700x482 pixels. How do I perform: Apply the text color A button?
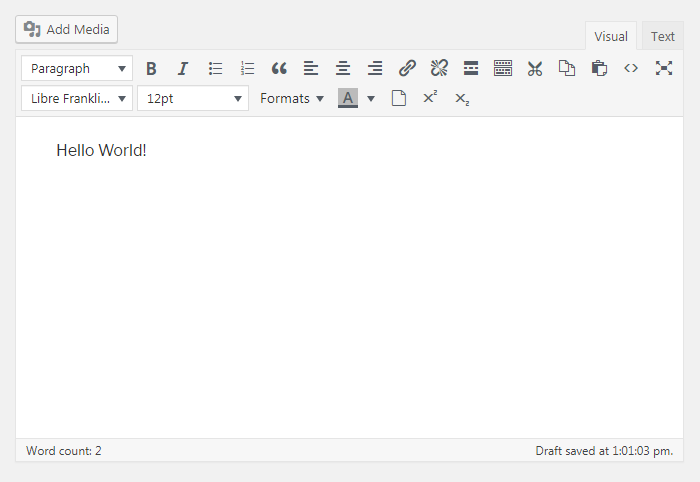[x=348, y=98]
